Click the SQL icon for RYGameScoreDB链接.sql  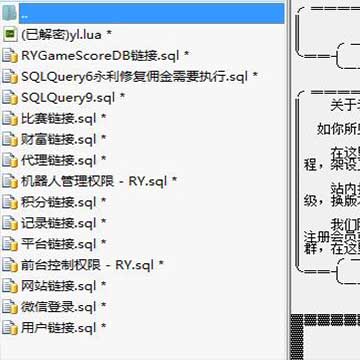pyautogui.click(x=10, y=55)
